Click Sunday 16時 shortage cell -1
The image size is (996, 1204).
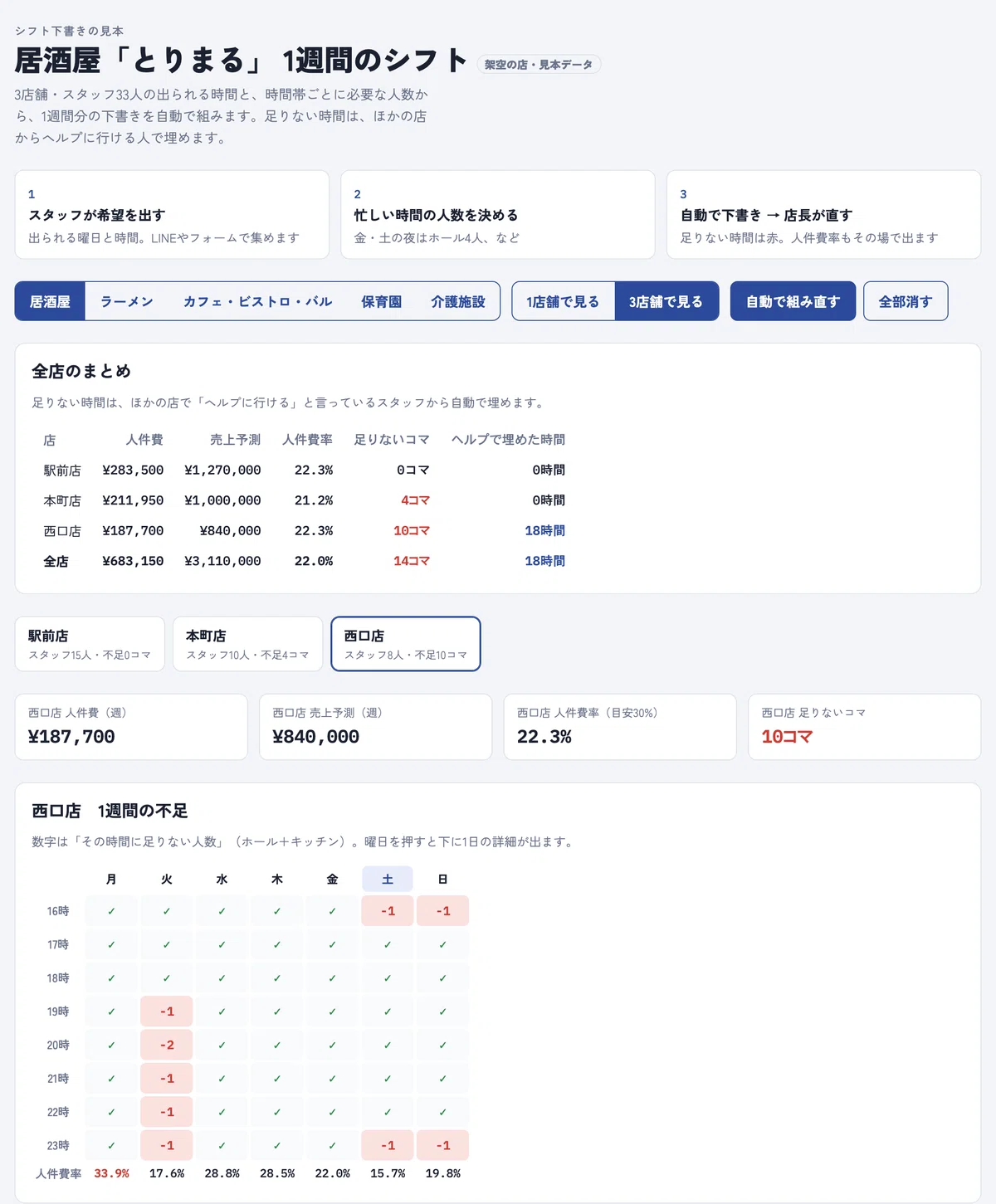pos(442,911)
